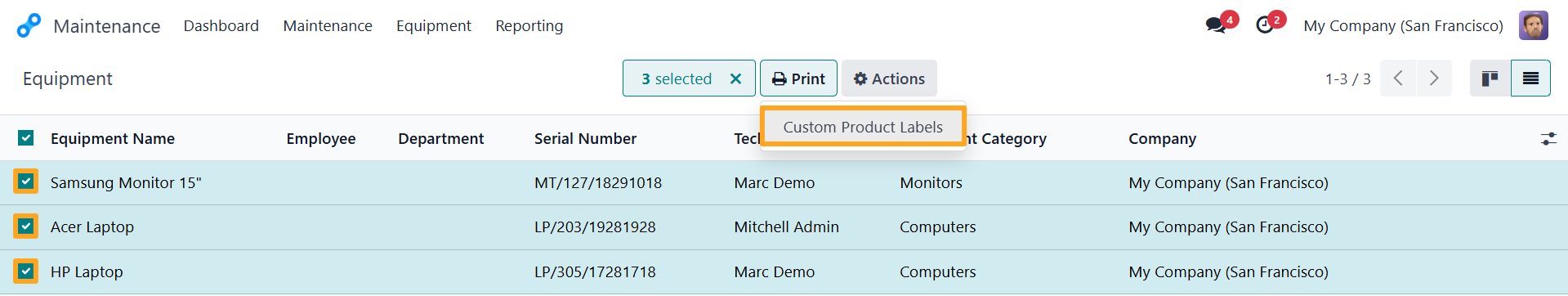Open company switcher My Company (San Francisco)

pos(1403,26)
